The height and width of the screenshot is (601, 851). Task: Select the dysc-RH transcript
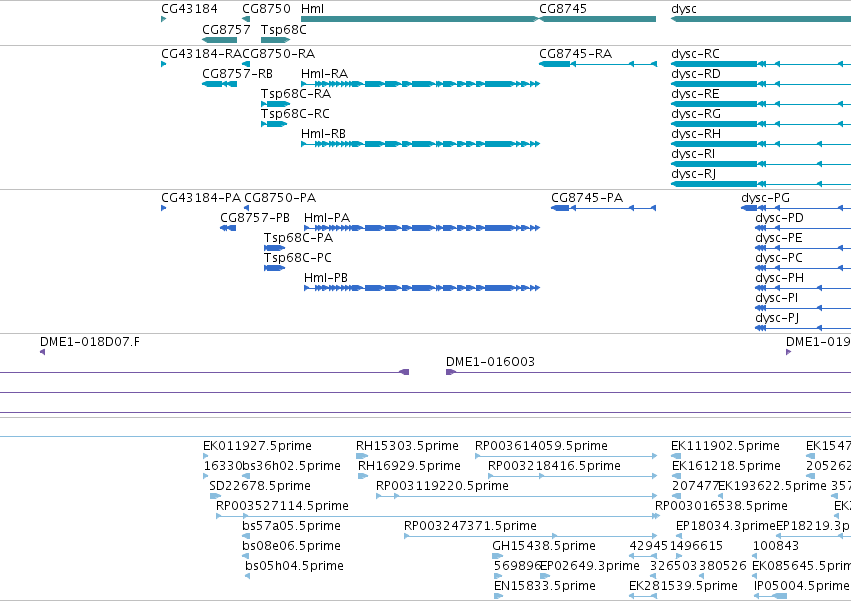point(761,144)
